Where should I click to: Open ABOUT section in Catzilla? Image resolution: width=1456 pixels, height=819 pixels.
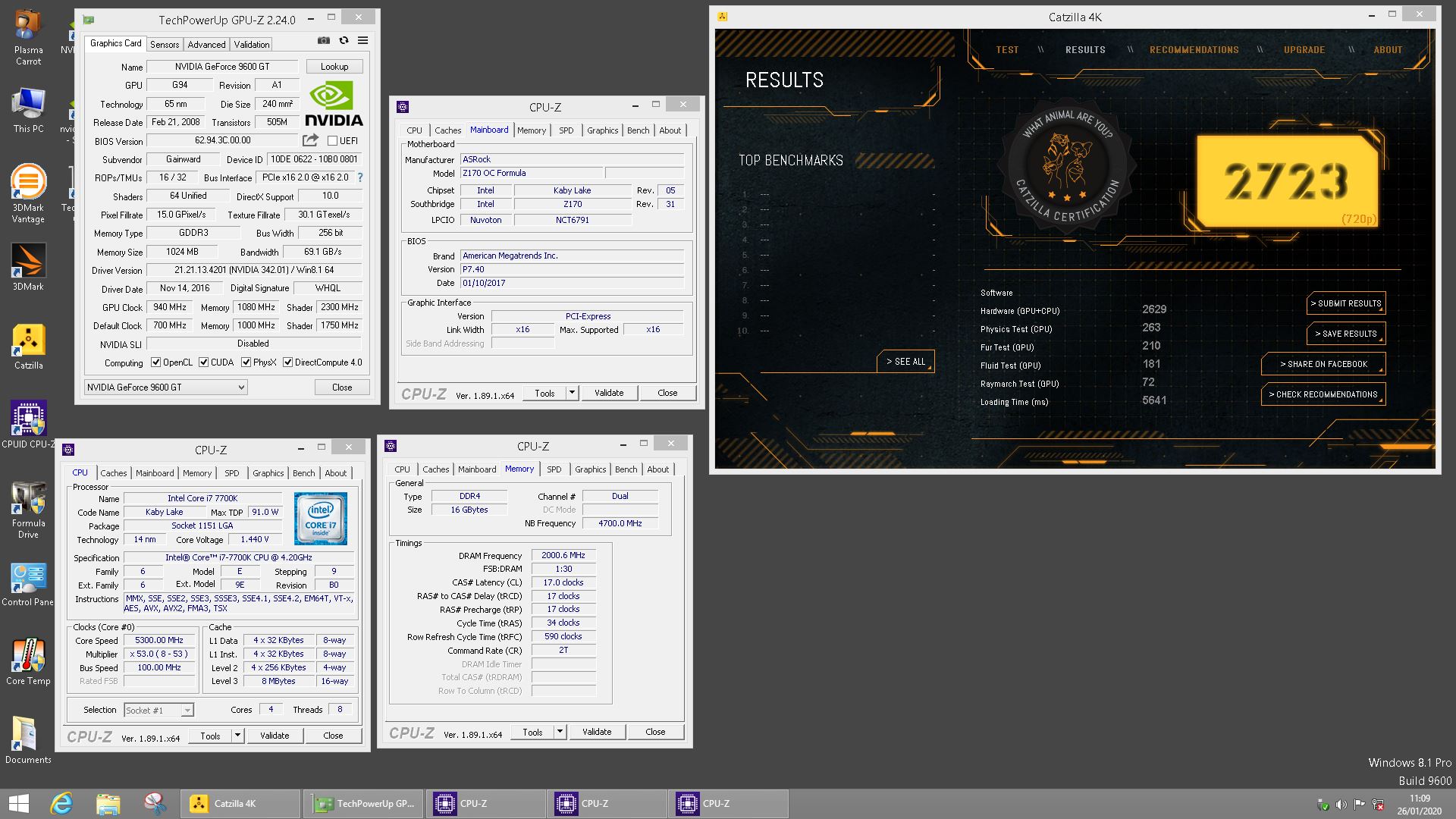click(x=1388, y=50)
